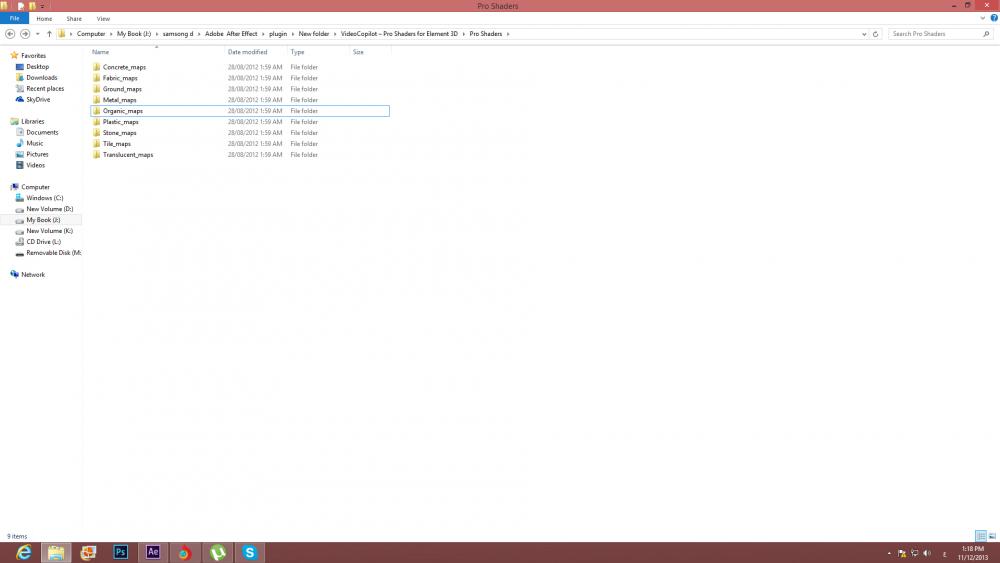Image resolution: width=1000 pixels, height=563 pixels.
Task: Select the Metal_maps folder
Action: tap(119, 100)
